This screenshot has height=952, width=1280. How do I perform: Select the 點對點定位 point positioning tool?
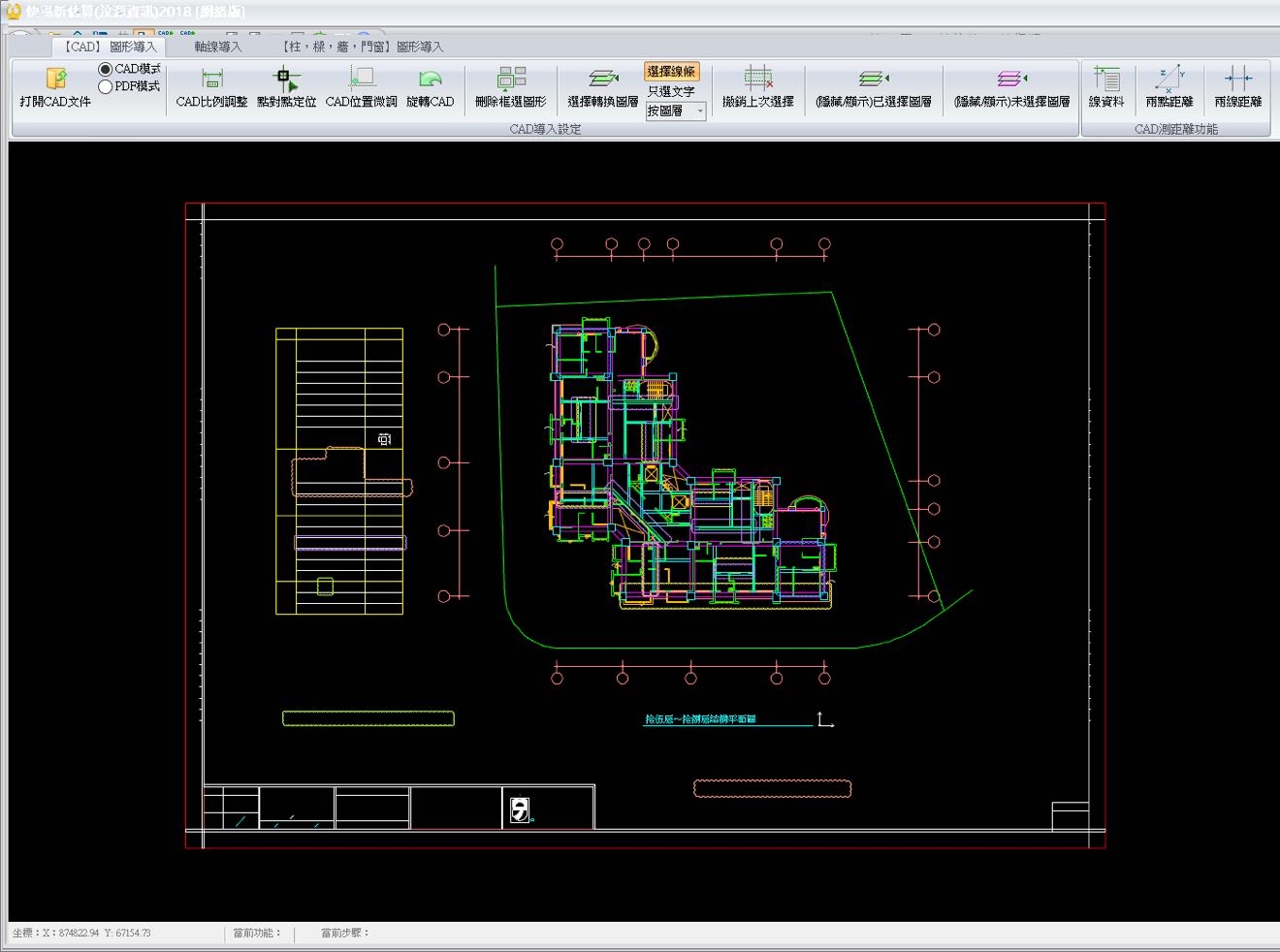286,87
